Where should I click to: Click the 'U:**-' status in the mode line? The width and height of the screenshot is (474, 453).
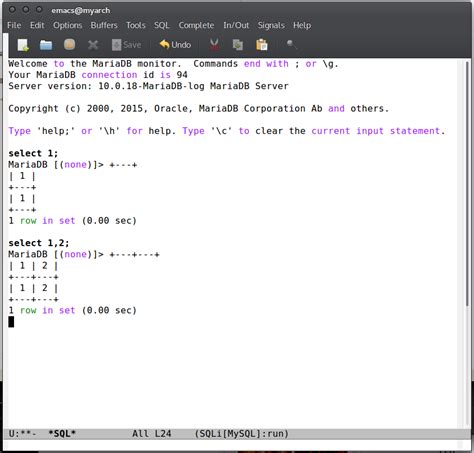pos(23,434)
